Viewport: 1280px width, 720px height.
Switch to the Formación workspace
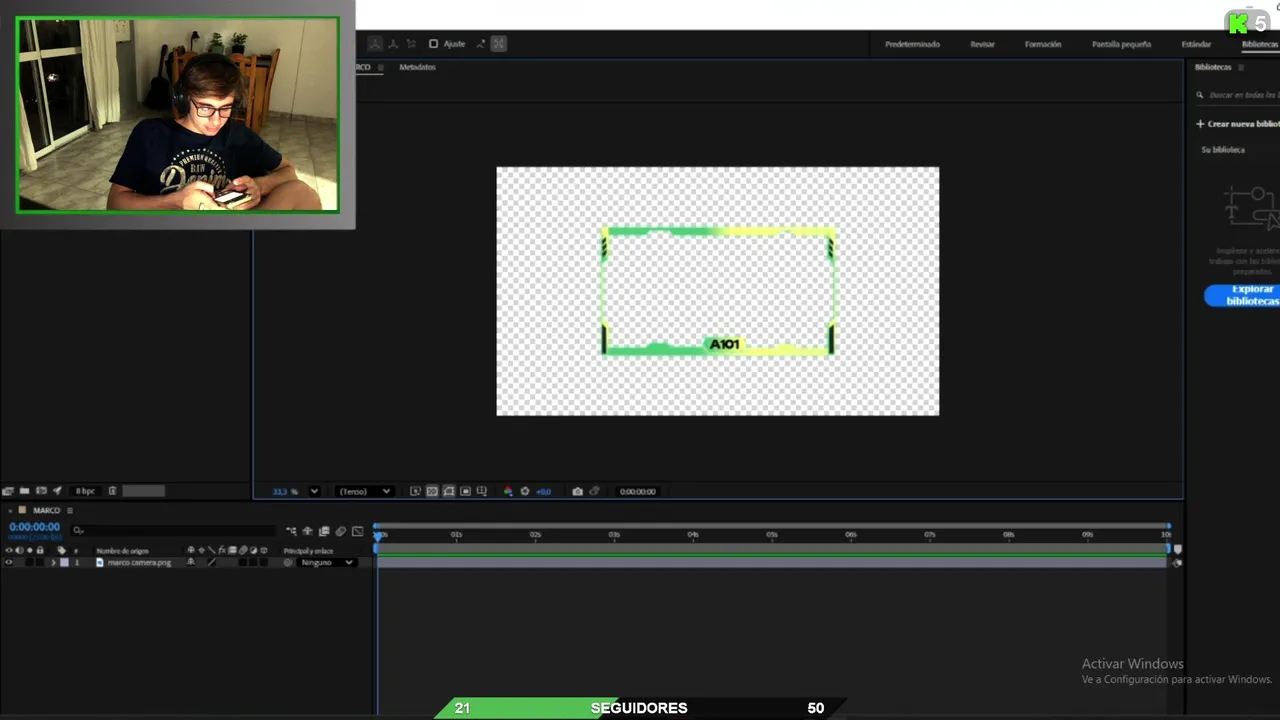[1043, 44]
